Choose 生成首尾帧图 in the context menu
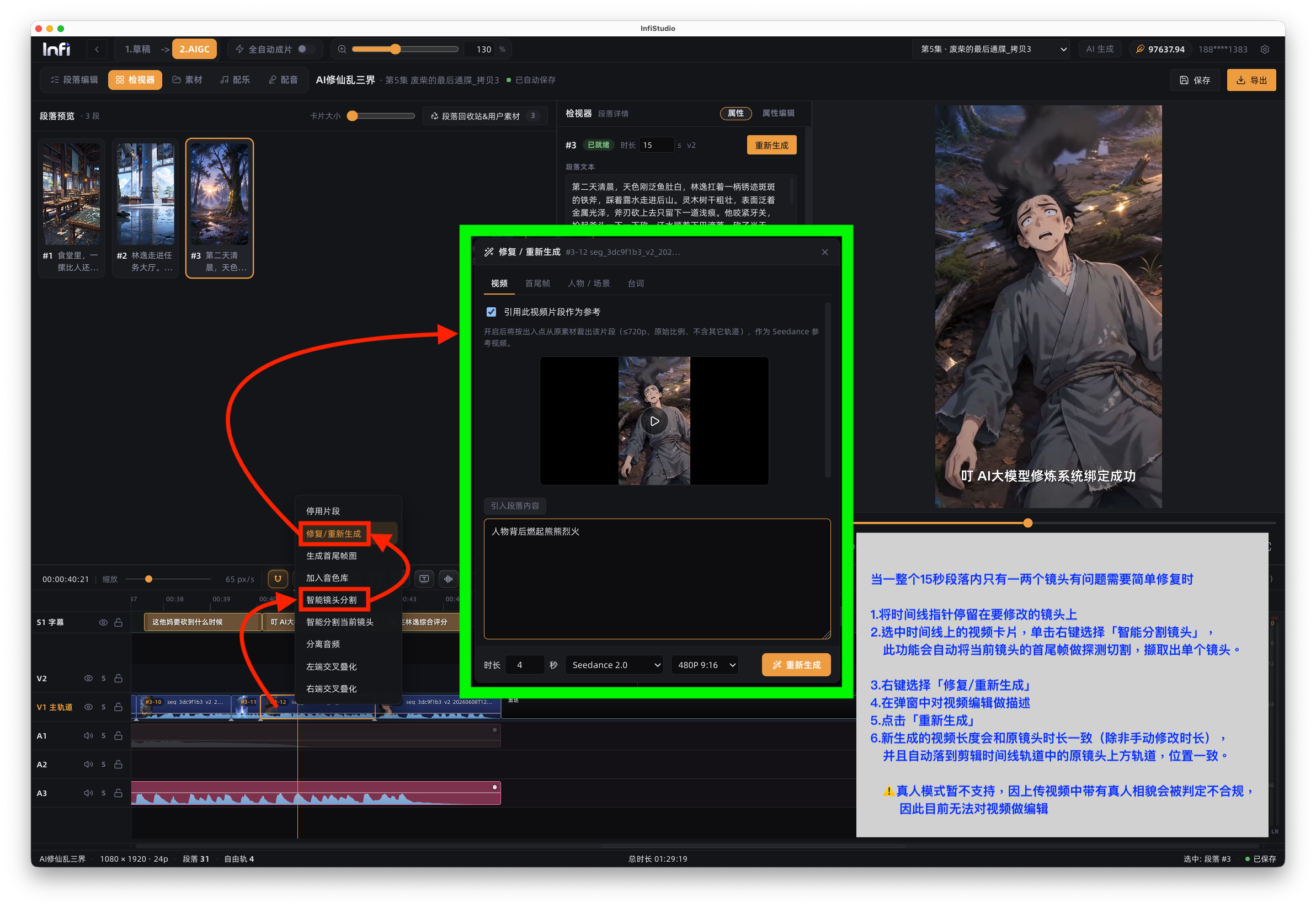The width and height of the screenshot is (1316, 908). (349, 556)
